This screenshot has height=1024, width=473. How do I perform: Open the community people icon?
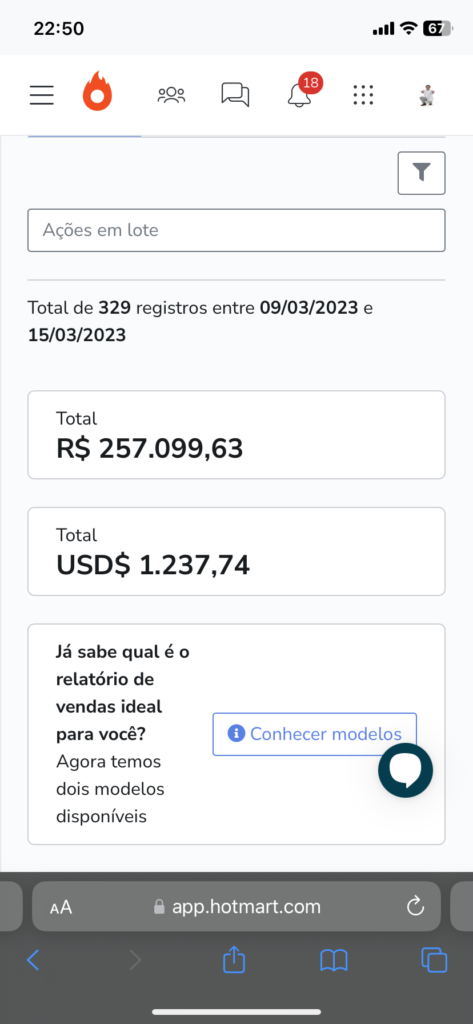171,95
